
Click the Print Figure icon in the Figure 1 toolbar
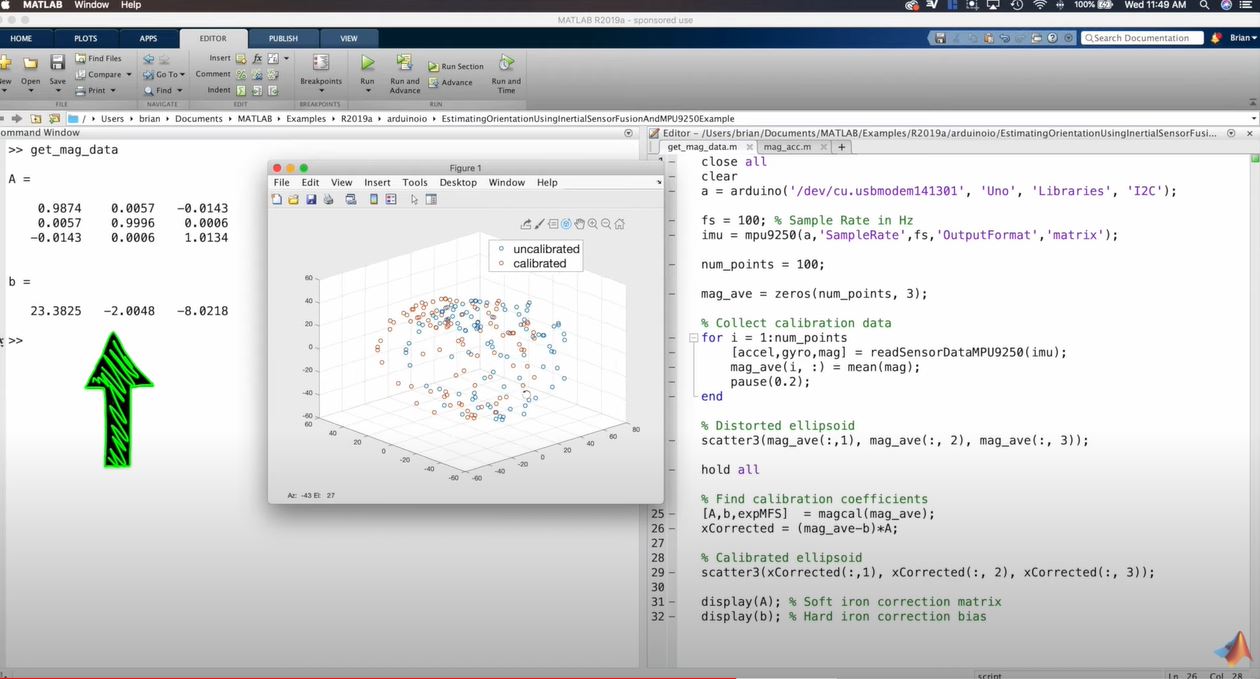pos(328,200)
